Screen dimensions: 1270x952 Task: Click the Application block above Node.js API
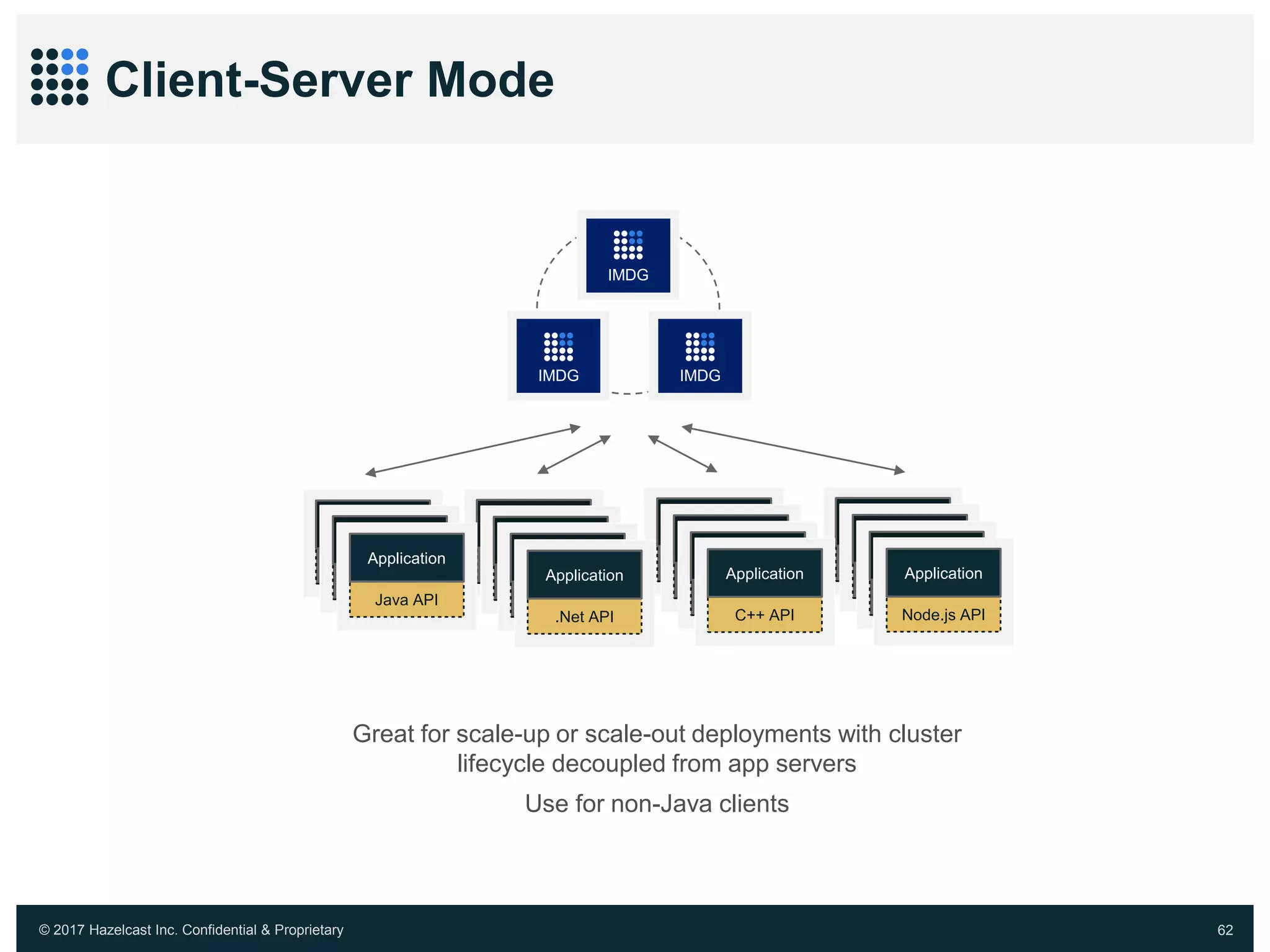(943, 573)
